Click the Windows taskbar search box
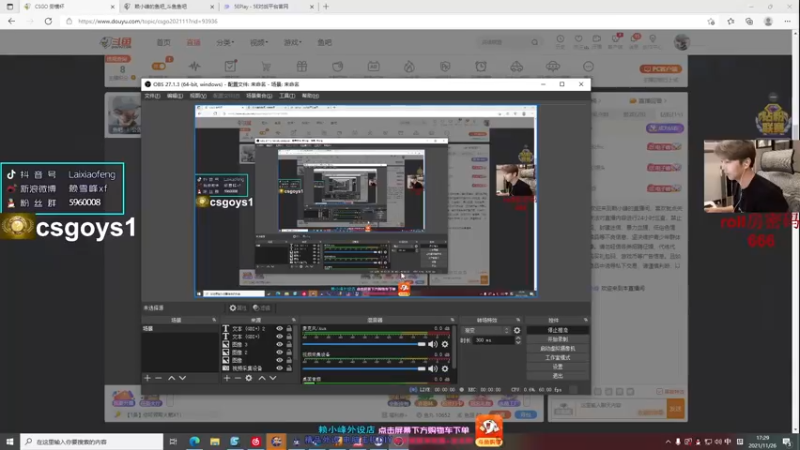 pyautogui.click(x=92, y=441)
